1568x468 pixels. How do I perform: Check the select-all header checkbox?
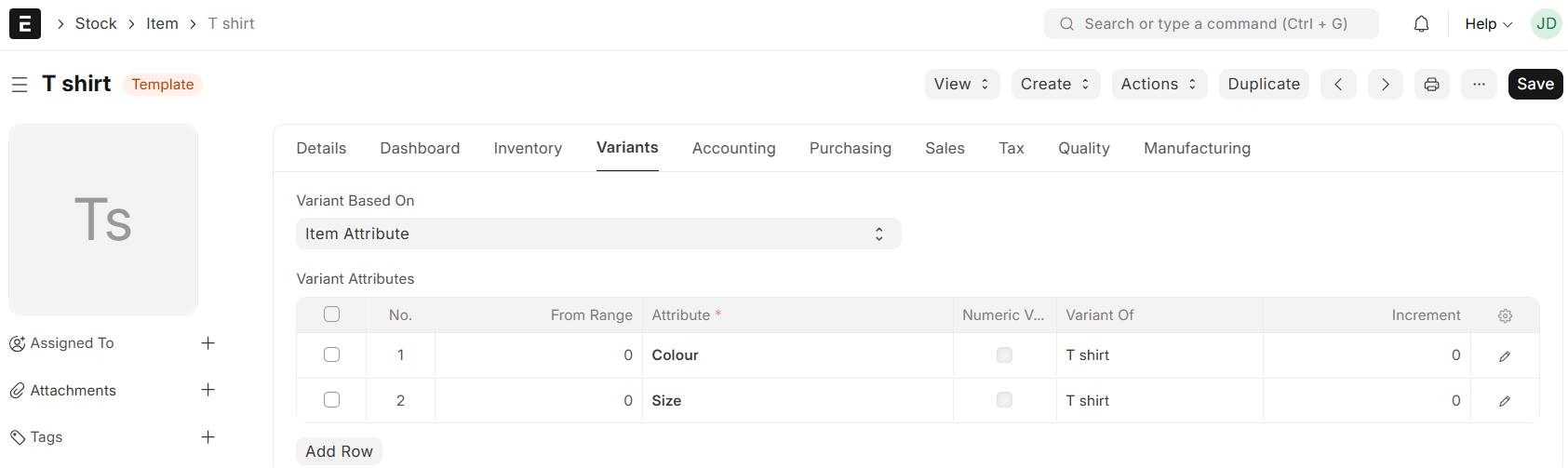(331, 314)
